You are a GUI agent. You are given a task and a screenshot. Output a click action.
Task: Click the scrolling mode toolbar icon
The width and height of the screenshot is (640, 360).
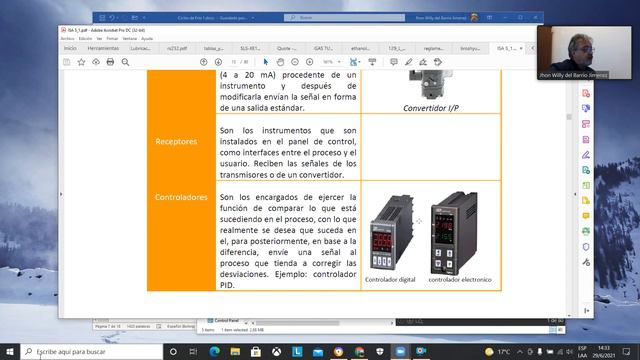click(372, 62)
